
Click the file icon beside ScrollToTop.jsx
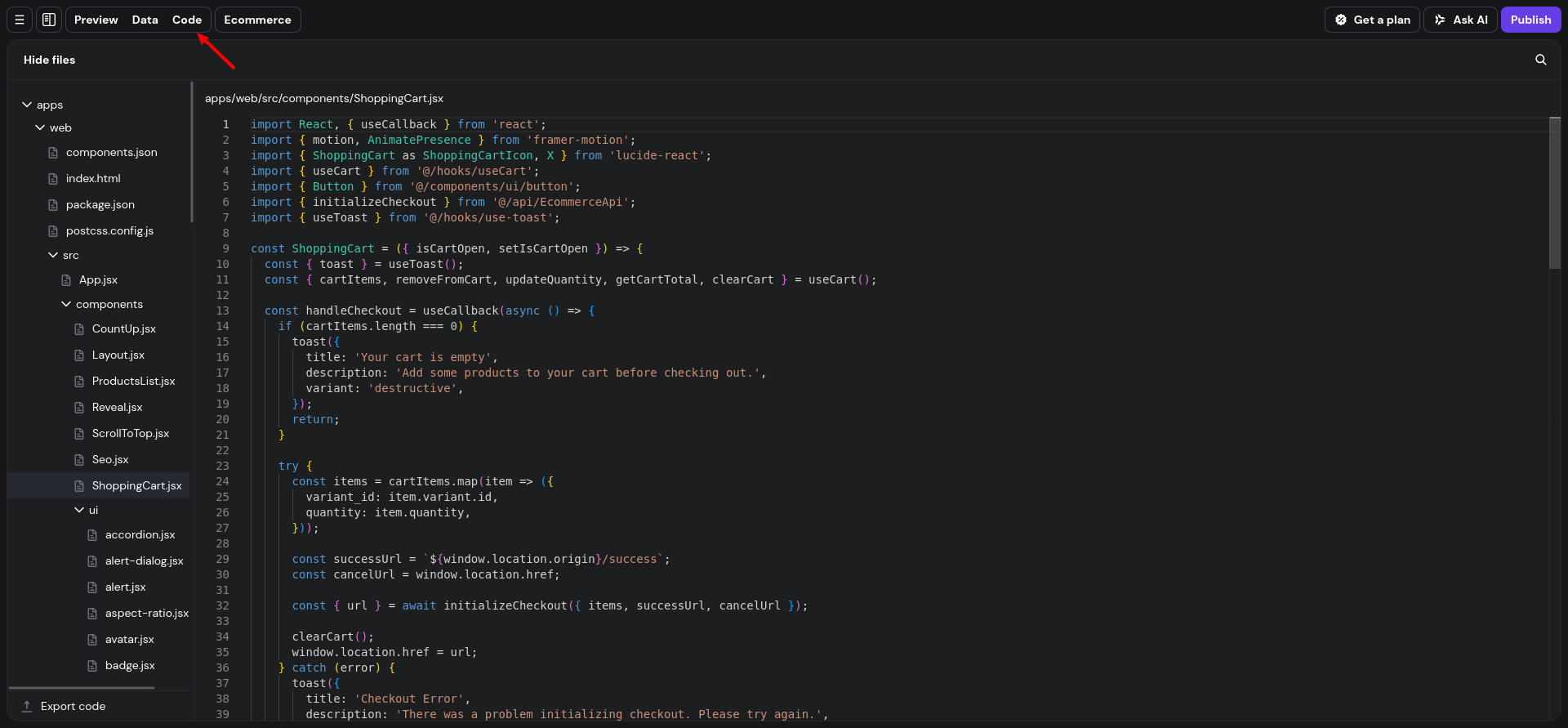[x=79, y=434]
